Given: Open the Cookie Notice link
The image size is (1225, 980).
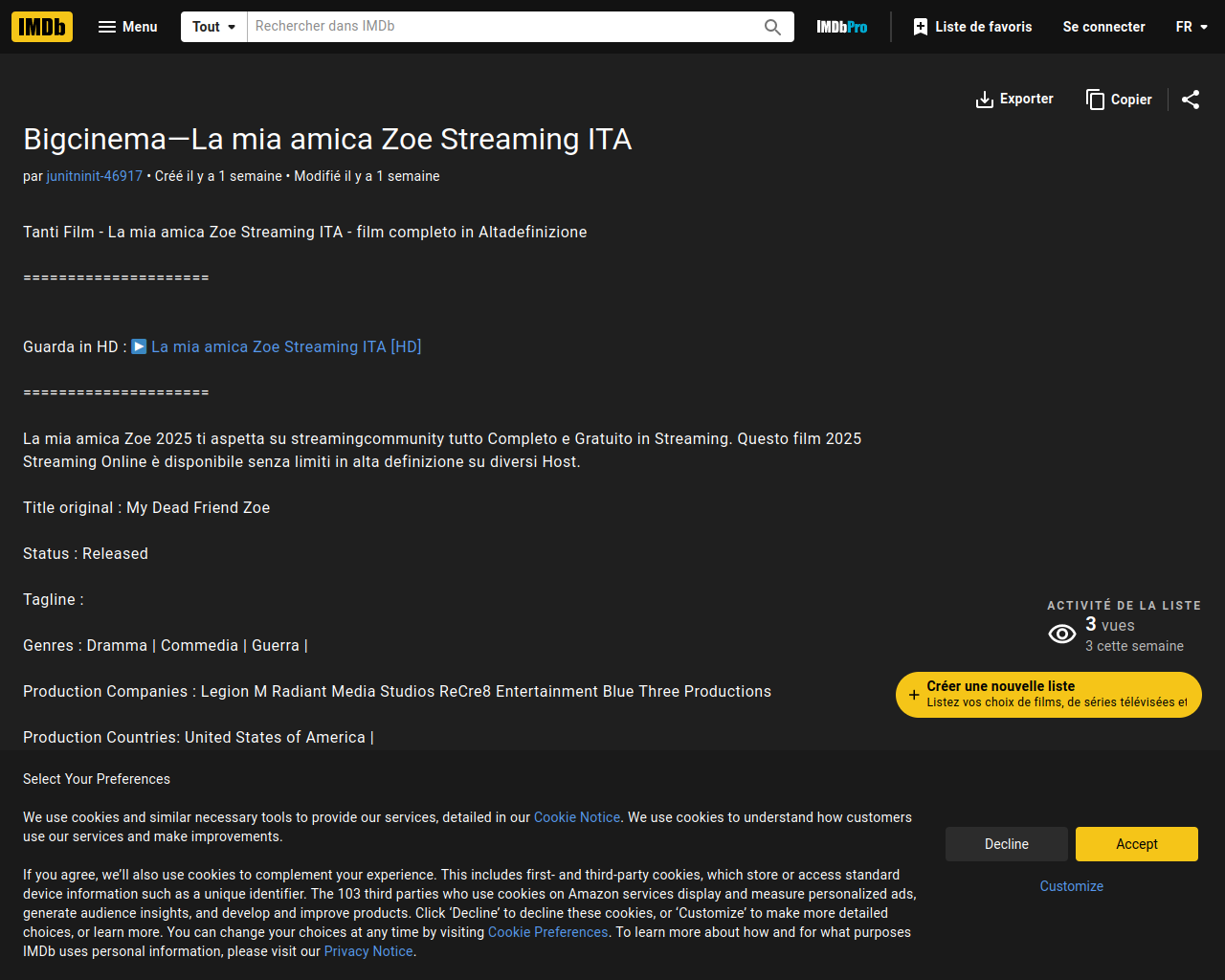Looking at the screenshot, I should tap(577, 817).
